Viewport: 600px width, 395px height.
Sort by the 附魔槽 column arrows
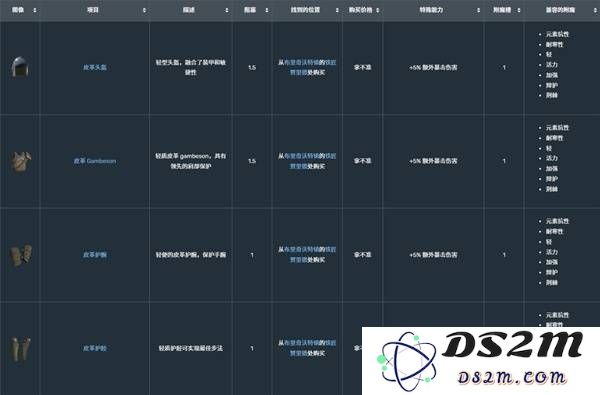coord(519,10)
